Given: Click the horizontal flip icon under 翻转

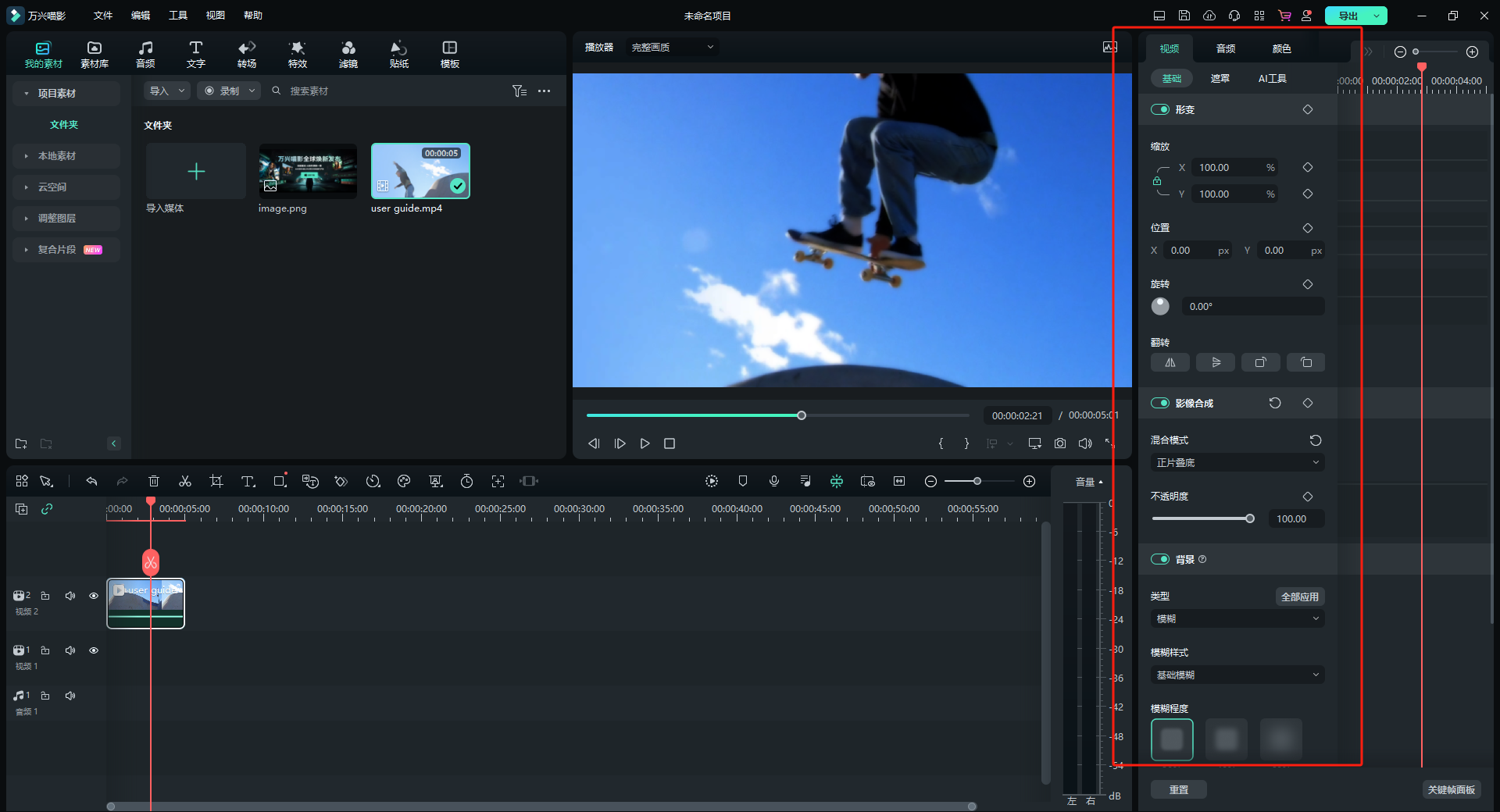Looking at the screenshot, I should click(x=1170, y=362).
